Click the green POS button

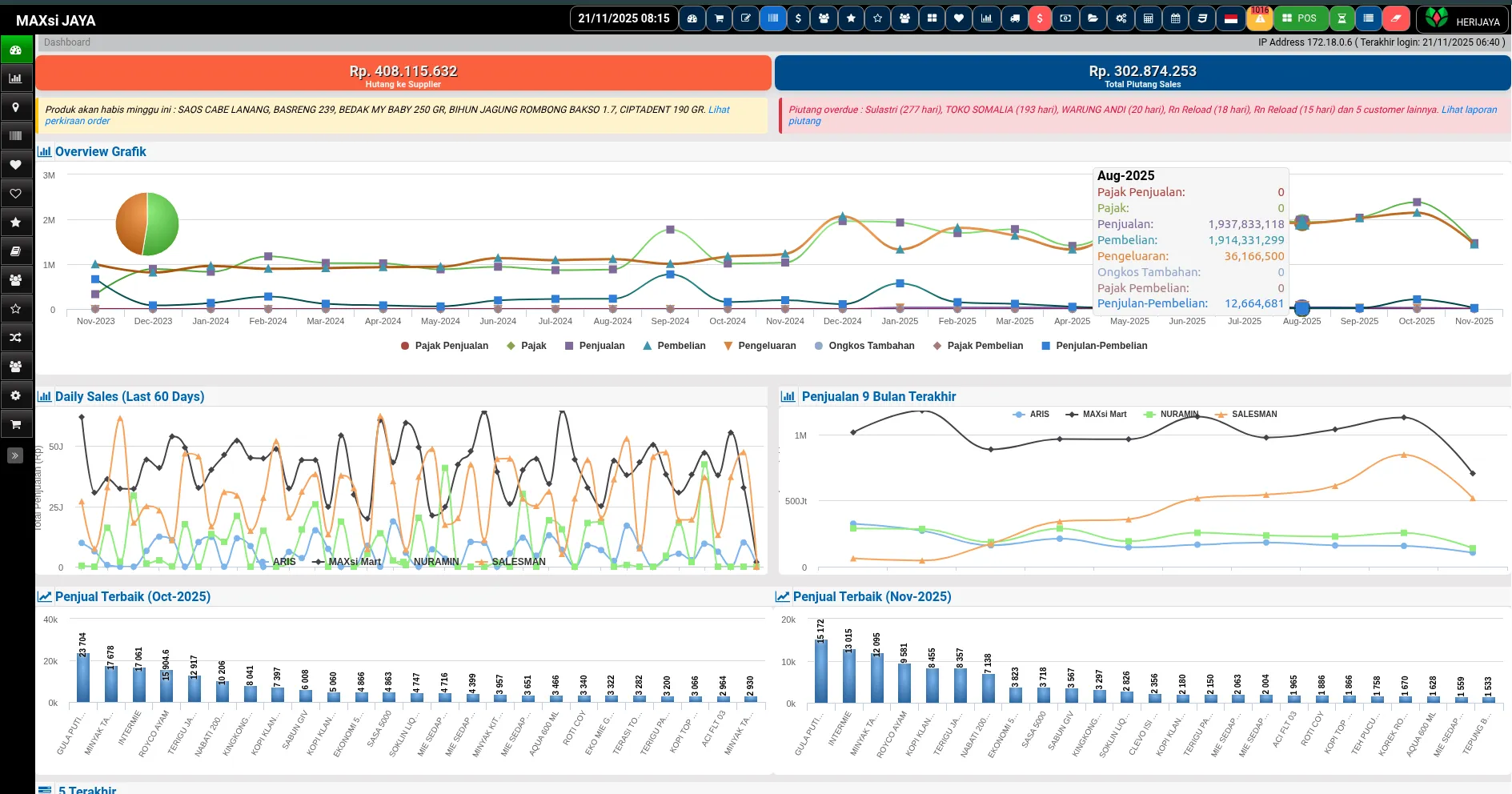tap(1301, 18)
